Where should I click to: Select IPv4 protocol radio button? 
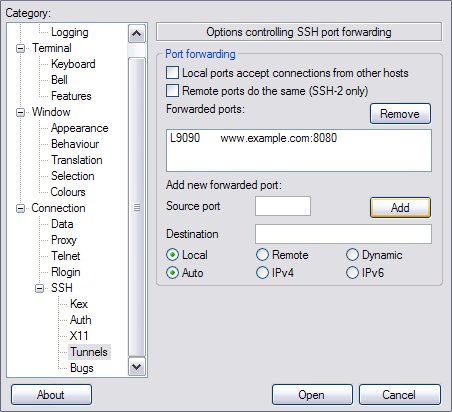pyautogui.click(x=262, y=273)
